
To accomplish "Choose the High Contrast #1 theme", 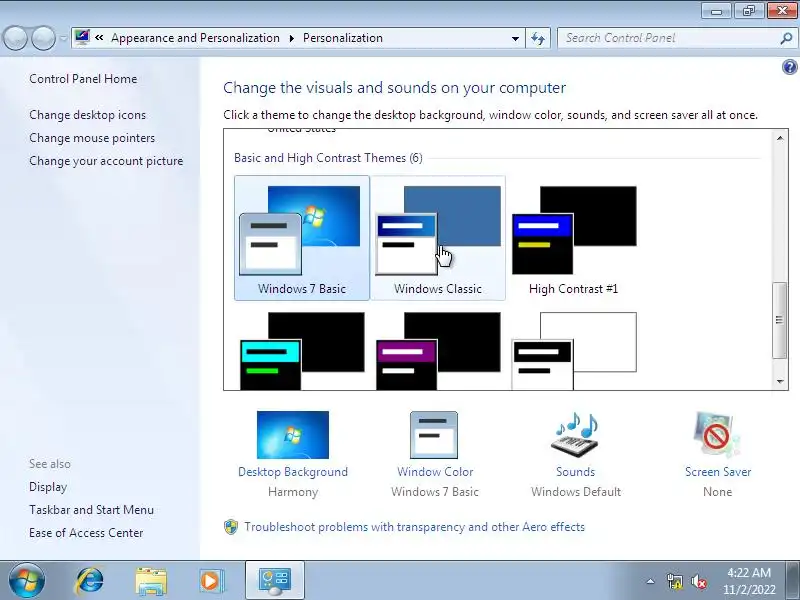I will (x=574, y=238).
